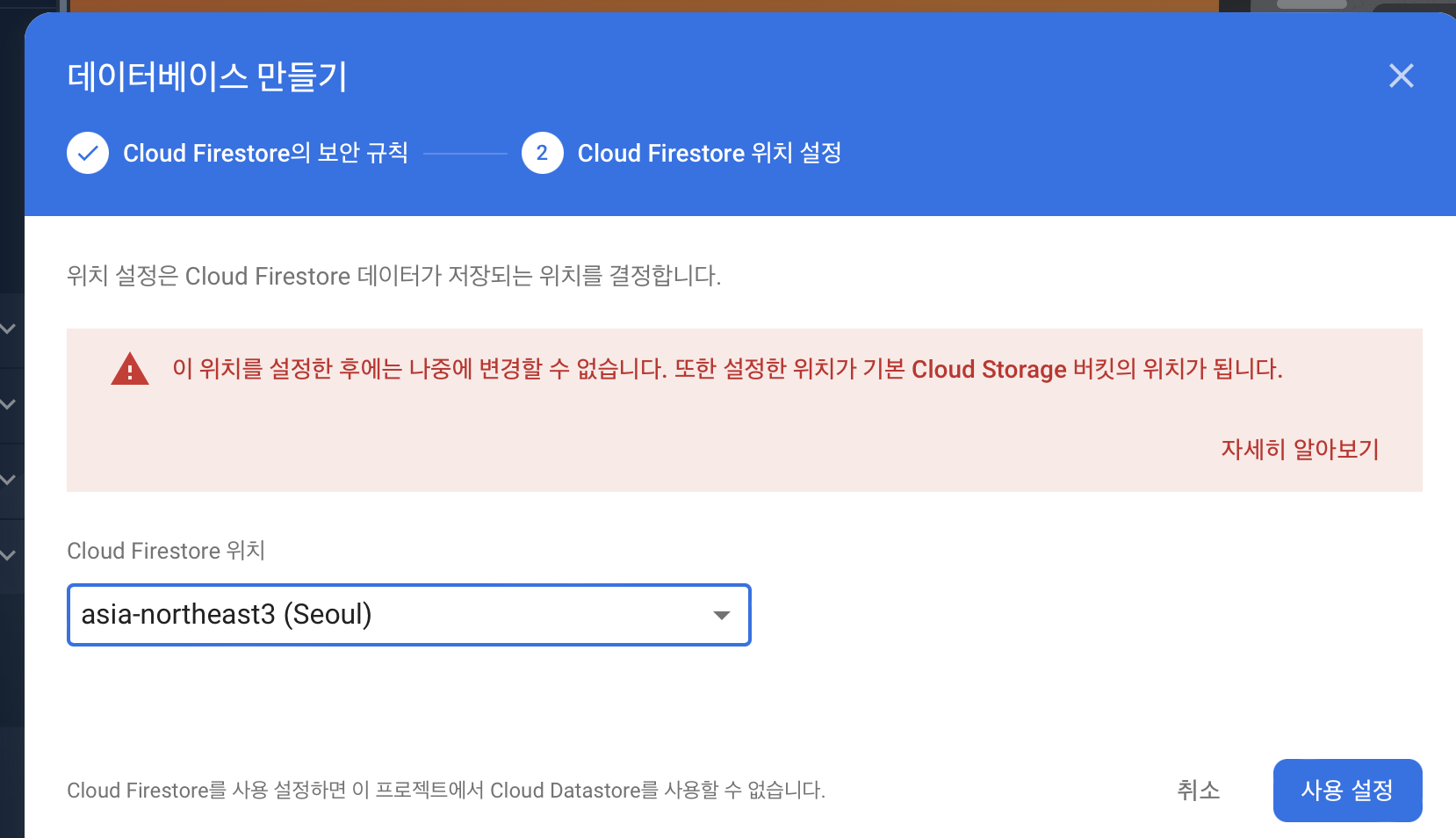This screenshot has height=838, width=1456.
Task: Click the completed step checkmark icon
Action: click(88, 153)
